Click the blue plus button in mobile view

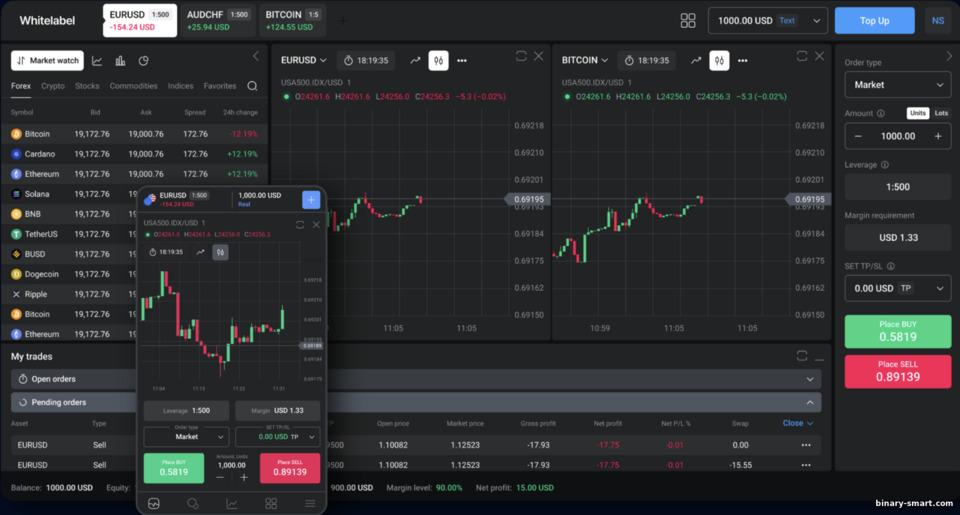[x=311, y=200]
